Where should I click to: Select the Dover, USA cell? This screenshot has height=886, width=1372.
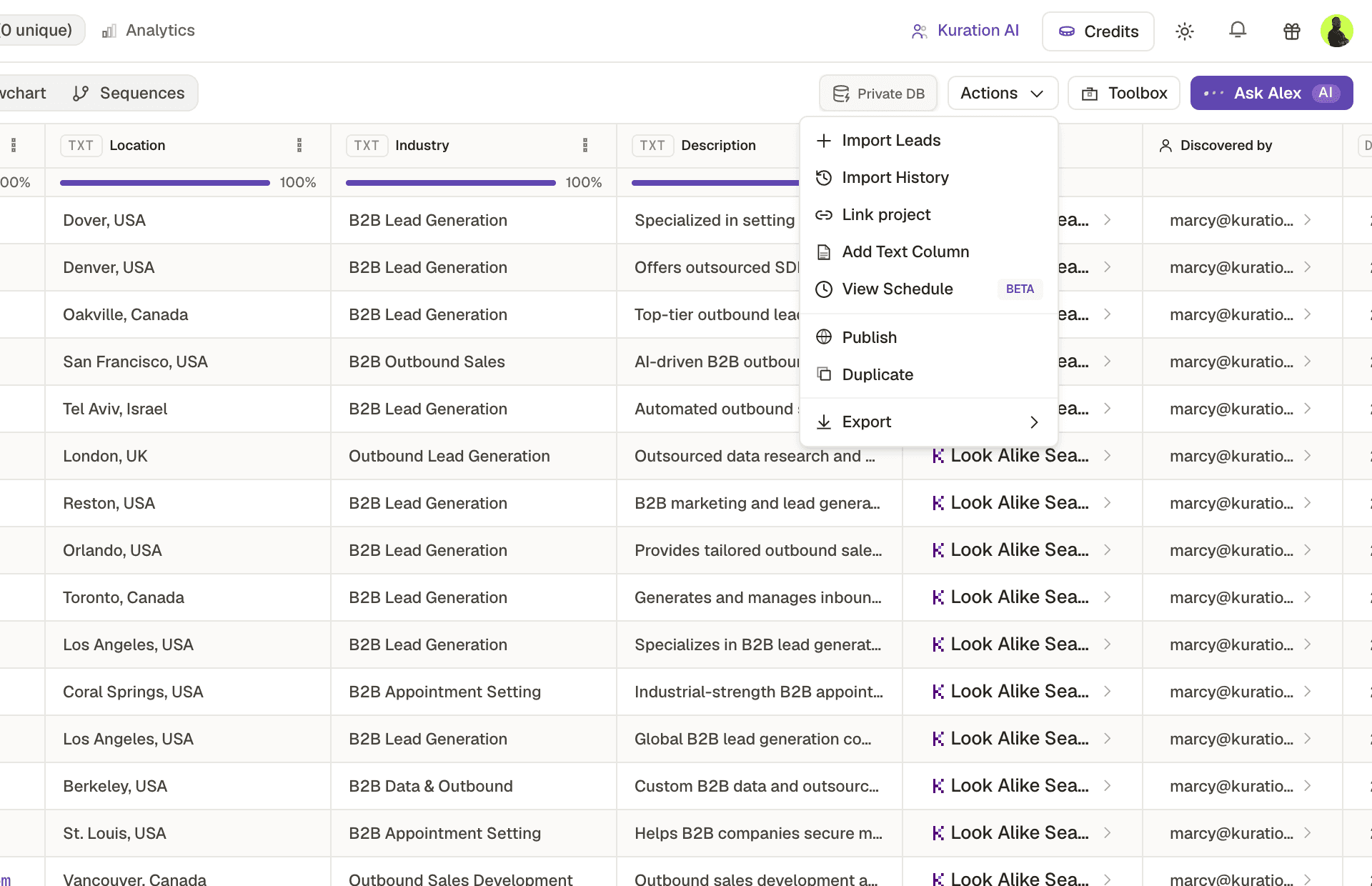click(x=188, y=221)
